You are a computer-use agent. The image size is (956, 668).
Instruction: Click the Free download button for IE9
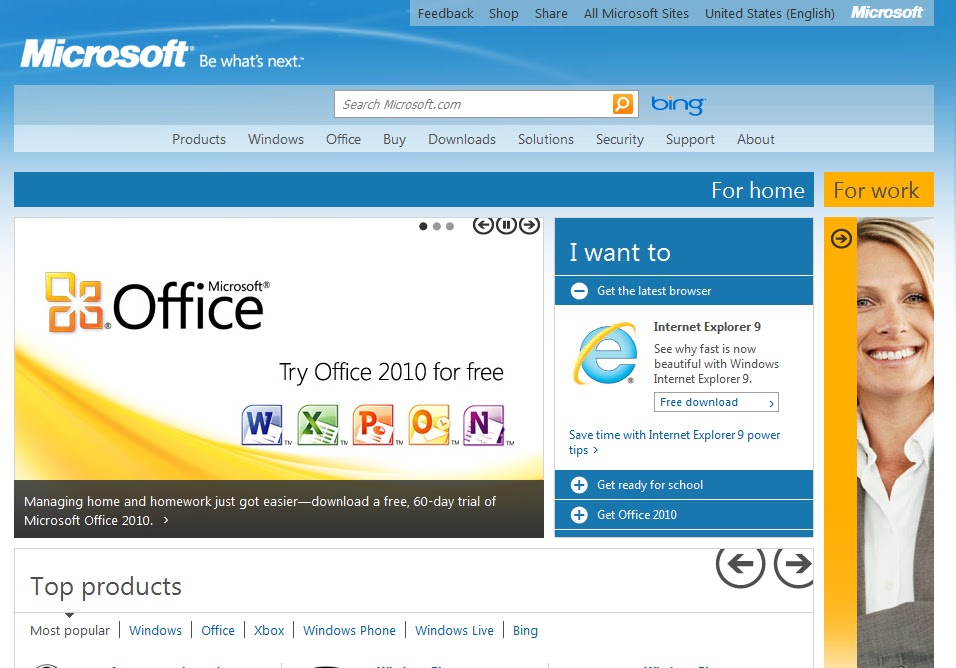(716, 402)
